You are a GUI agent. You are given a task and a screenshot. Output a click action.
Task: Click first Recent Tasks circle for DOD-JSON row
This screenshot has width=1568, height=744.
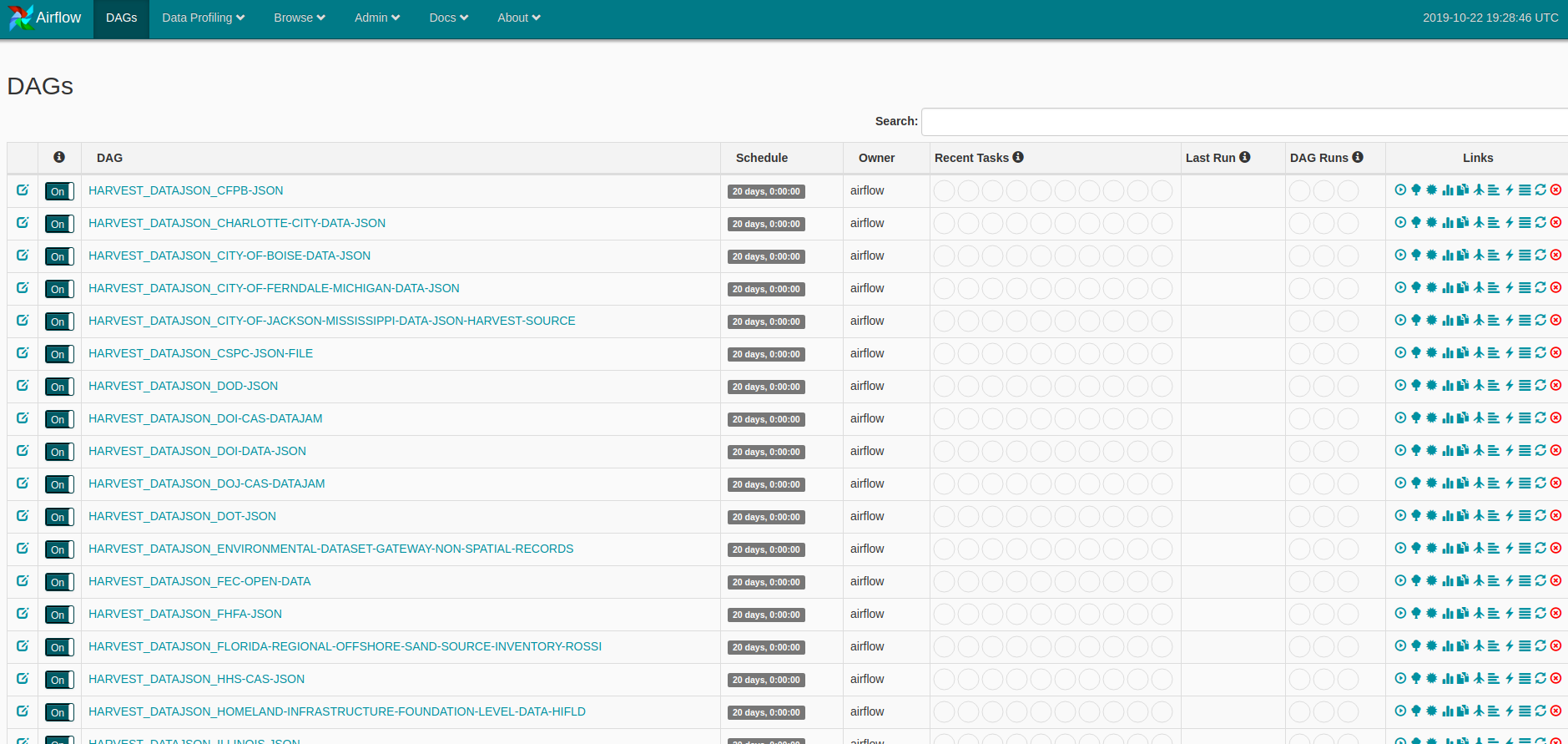[x=944, y=387]
